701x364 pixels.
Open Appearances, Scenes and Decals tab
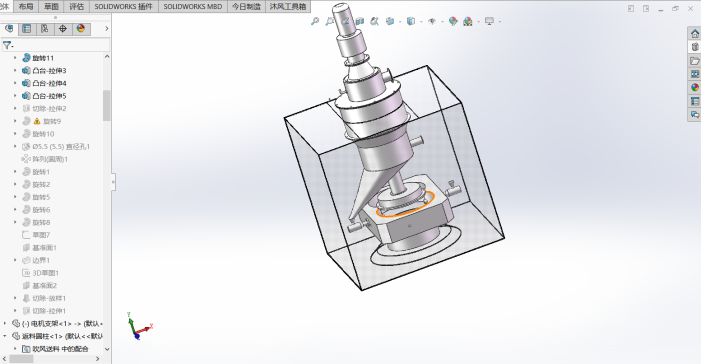695,88
